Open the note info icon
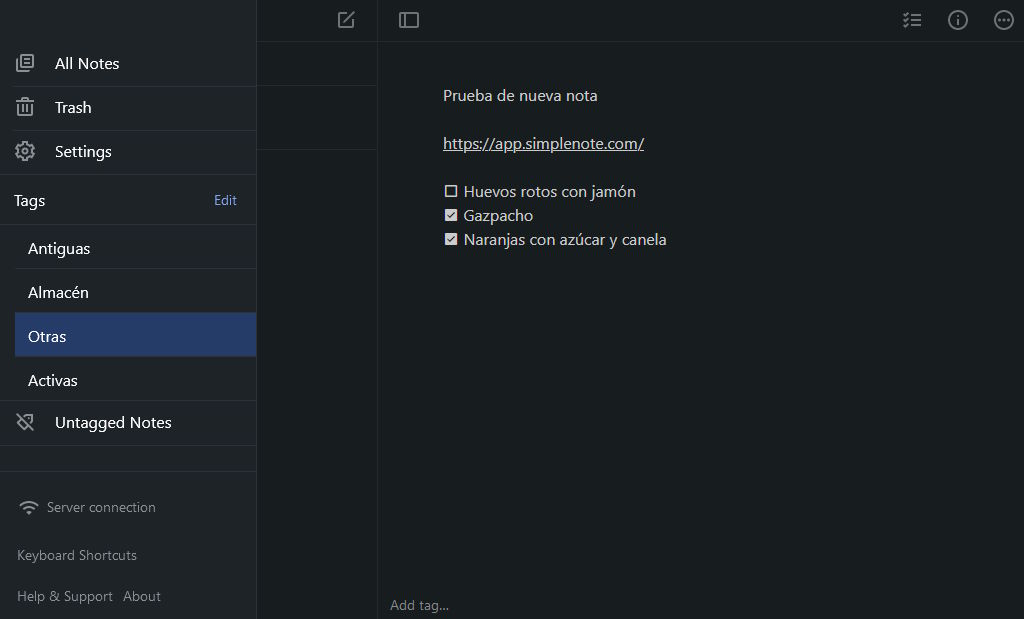Screen dimensions: 1024x619 pyautogui.click(x=958, y=20)
